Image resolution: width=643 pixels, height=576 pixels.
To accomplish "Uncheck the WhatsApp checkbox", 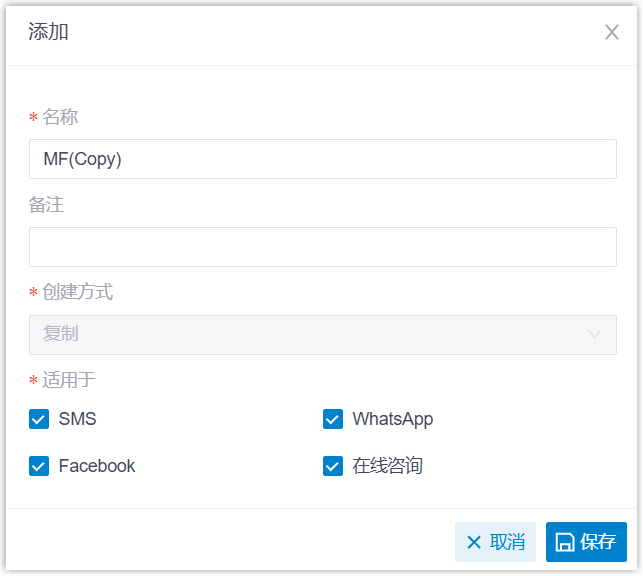I will tap(333, 419).
